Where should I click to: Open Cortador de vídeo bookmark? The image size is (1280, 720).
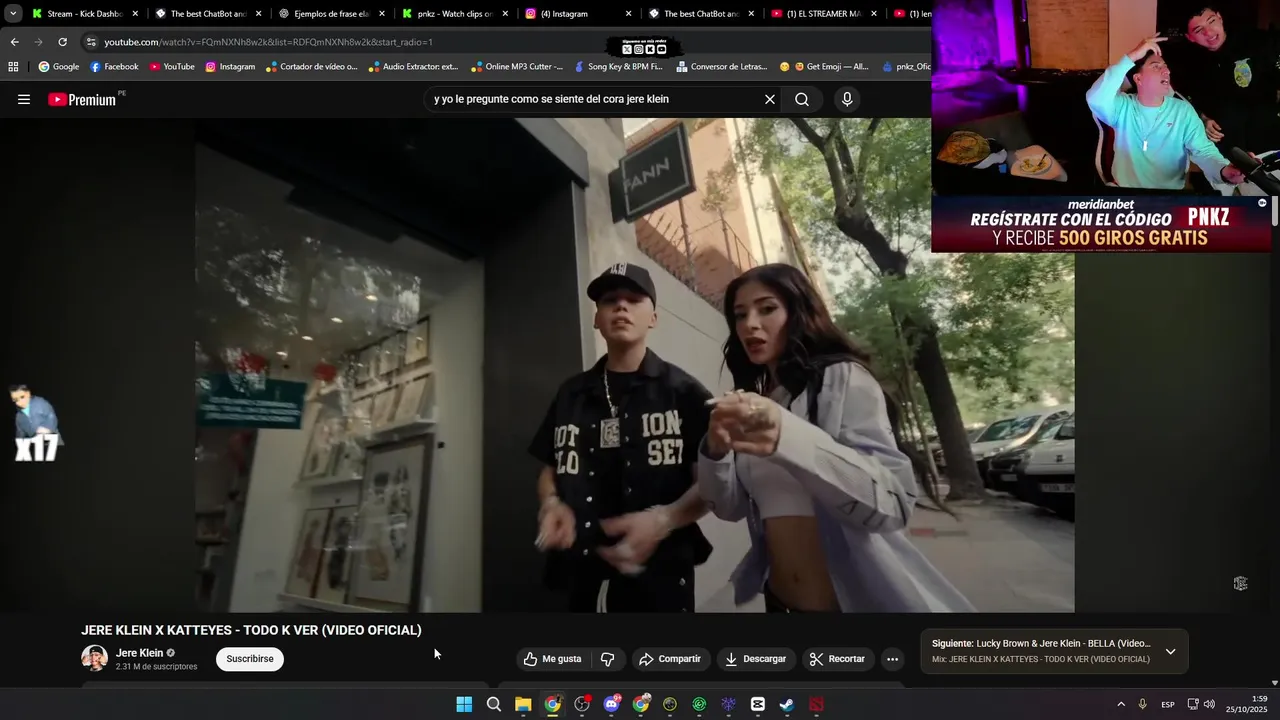pyautogui.click(x=311, y=67)
